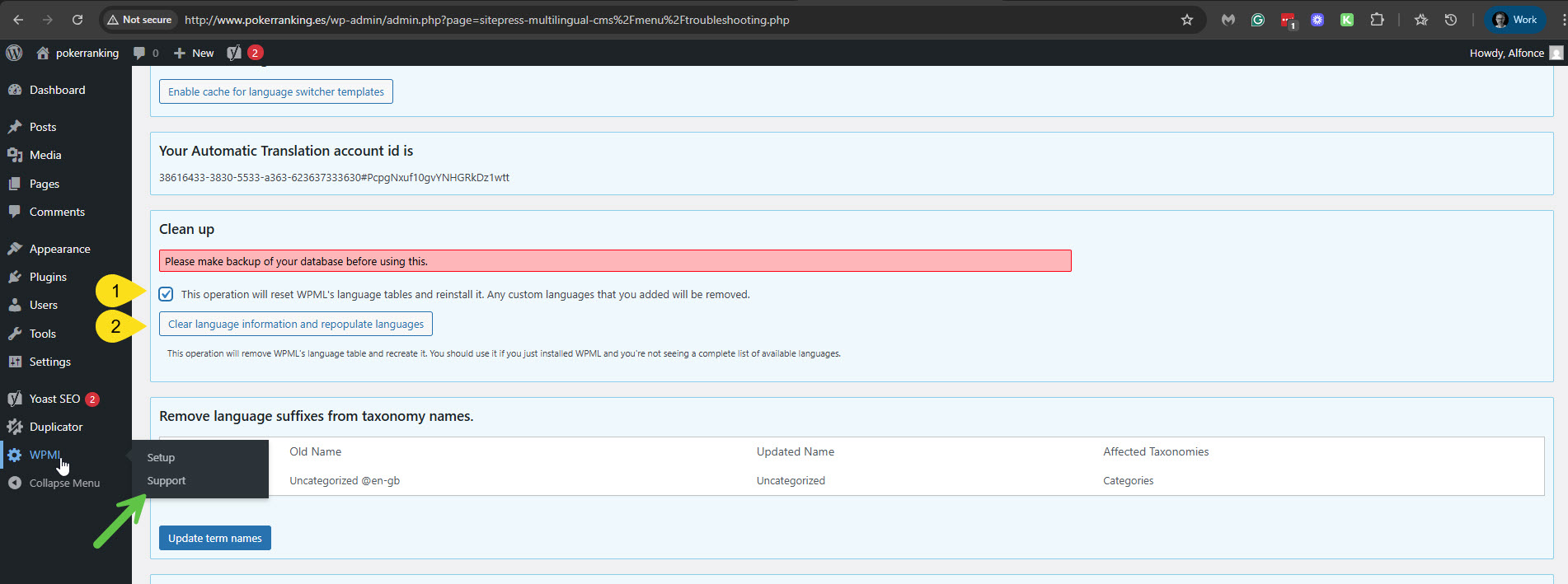Click the Not secure site info badge

[x=140, y=20]
